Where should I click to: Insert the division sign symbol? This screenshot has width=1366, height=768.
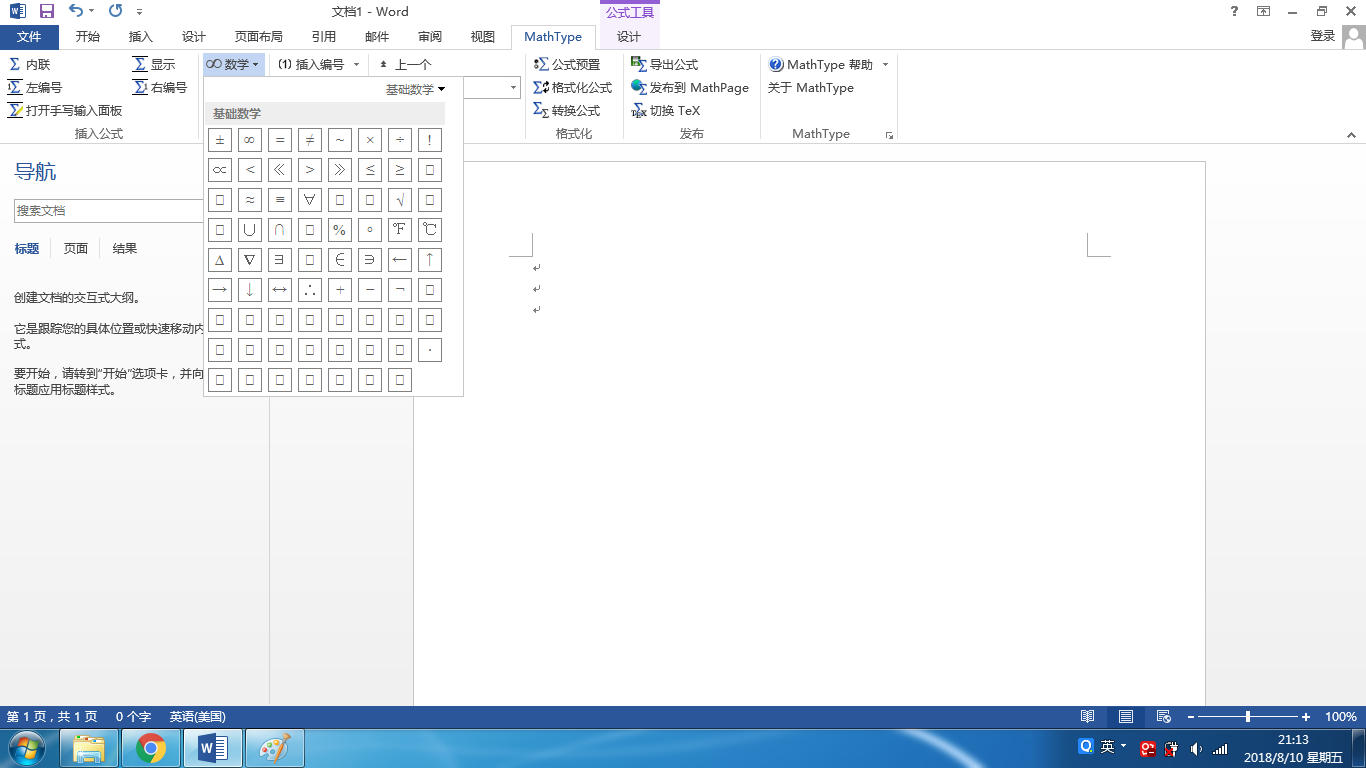coord(400,140)
